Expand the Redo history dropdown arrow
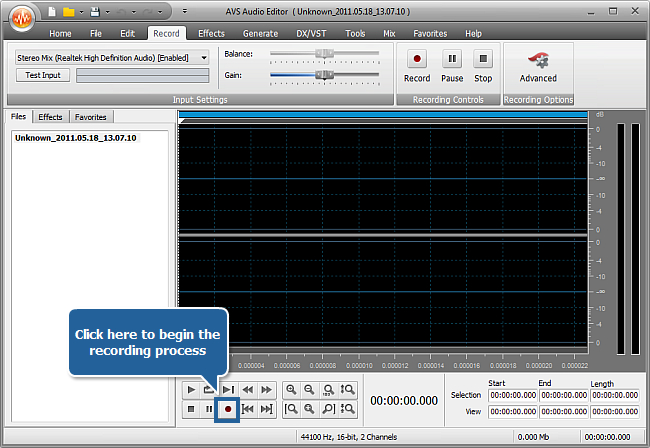 tap(160, 12)
